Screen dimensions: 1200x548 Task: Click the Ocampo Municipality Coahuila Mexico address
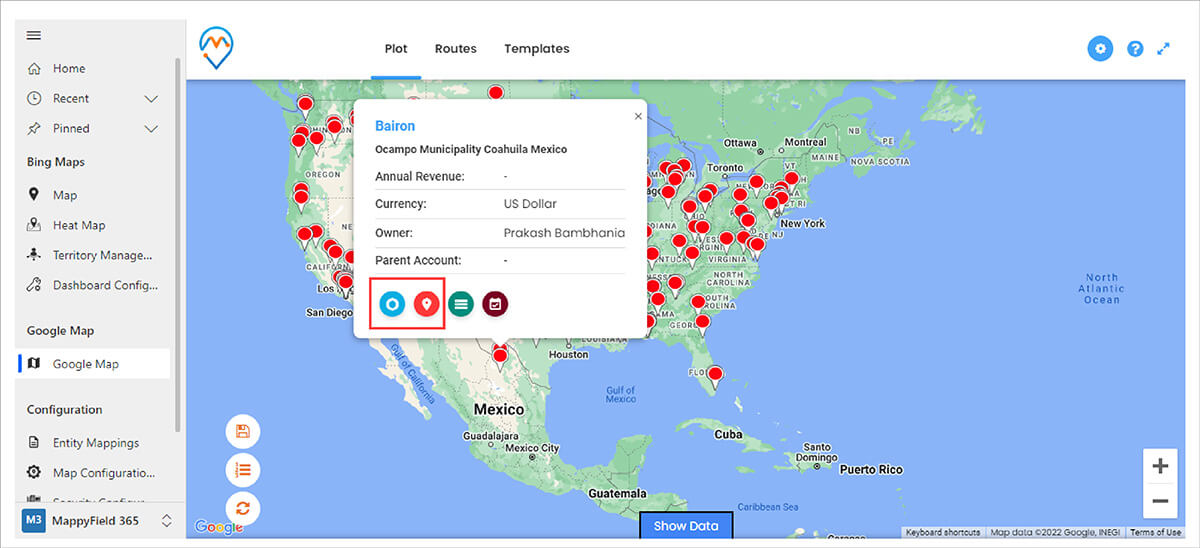point(471,149)
